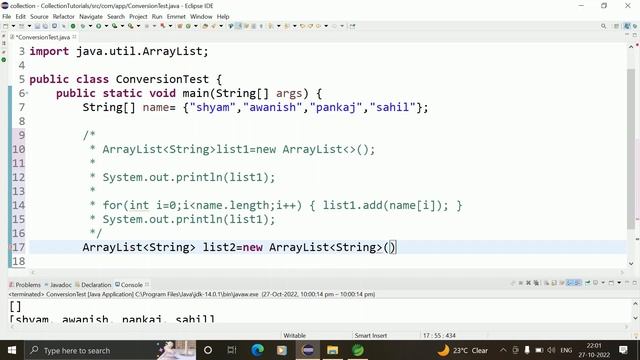640x360 pixels.
Task: Open the Coverage dropdown arrow
Action: [x=122, y=26]
